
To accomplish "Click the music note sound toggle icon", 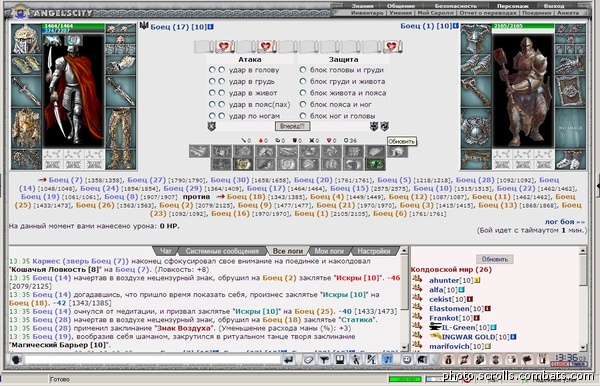I will [387, 360].
